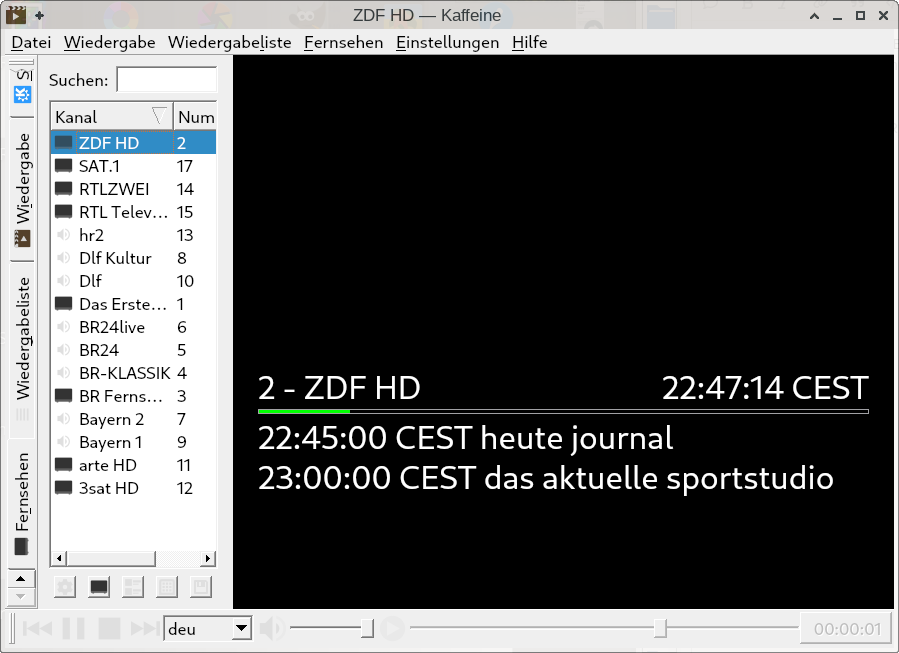
Task: Click the save recording floppy icon
Action: (x=201, y=587)
